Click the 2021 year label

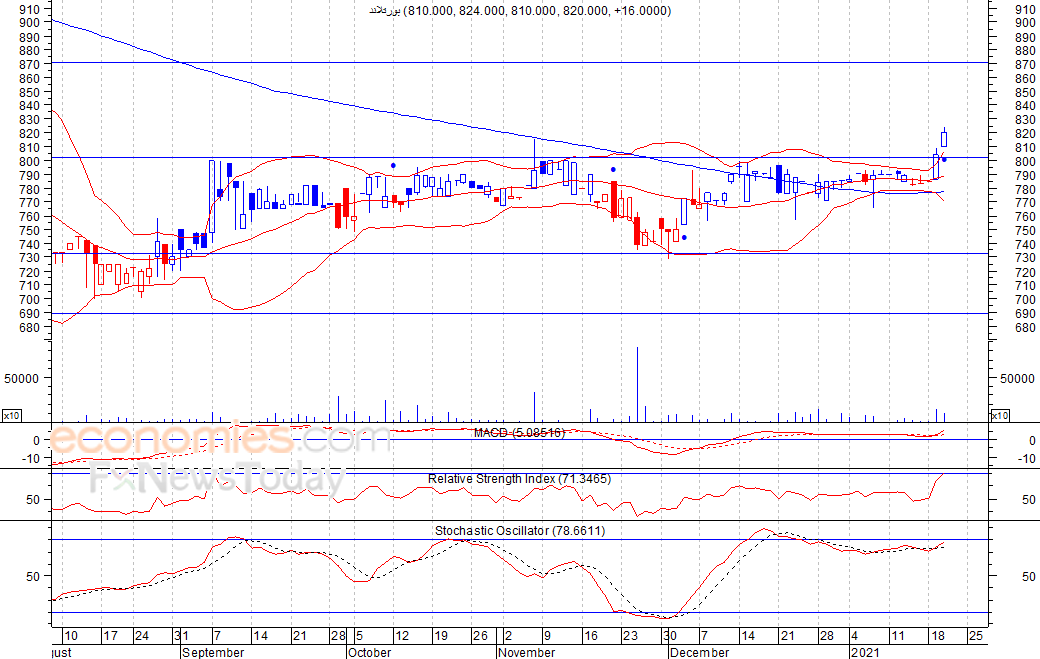pyautogui.click(x=866, y=652)
